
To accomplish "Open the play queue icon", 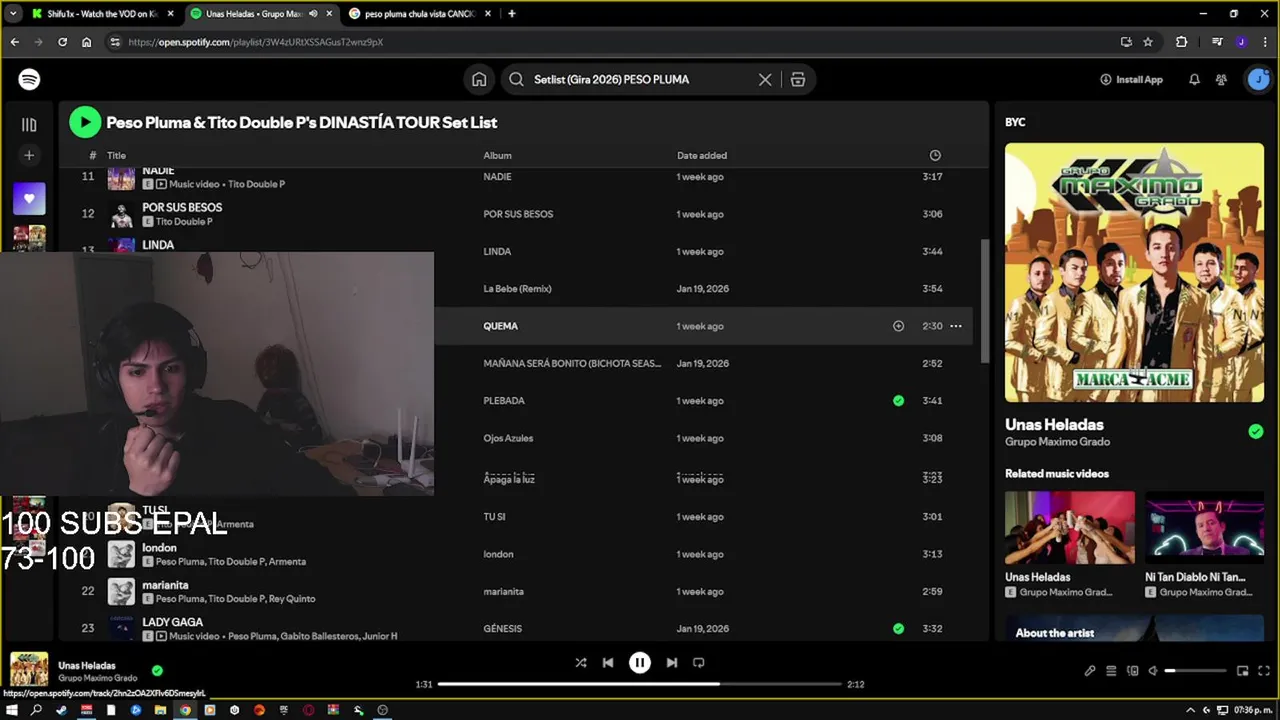I will tap(1111, 671).
